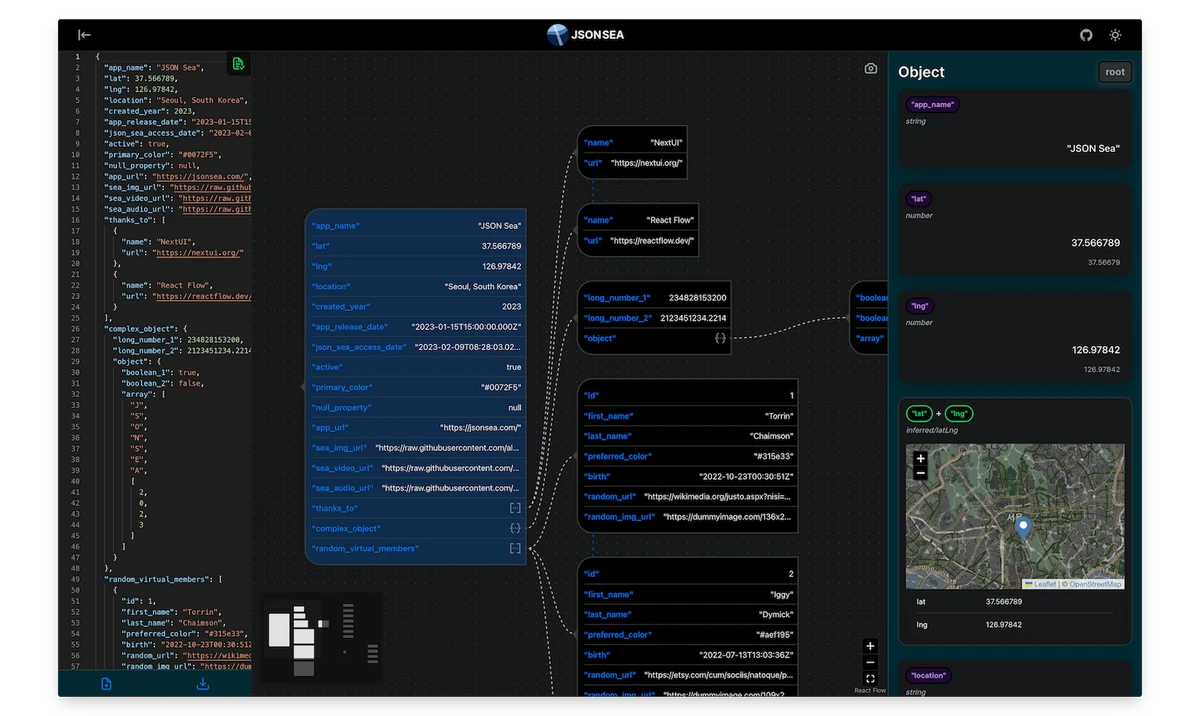Select the "active" row with value true
The width and height of the screenshot is (1200, 716).
coord(415,367)
